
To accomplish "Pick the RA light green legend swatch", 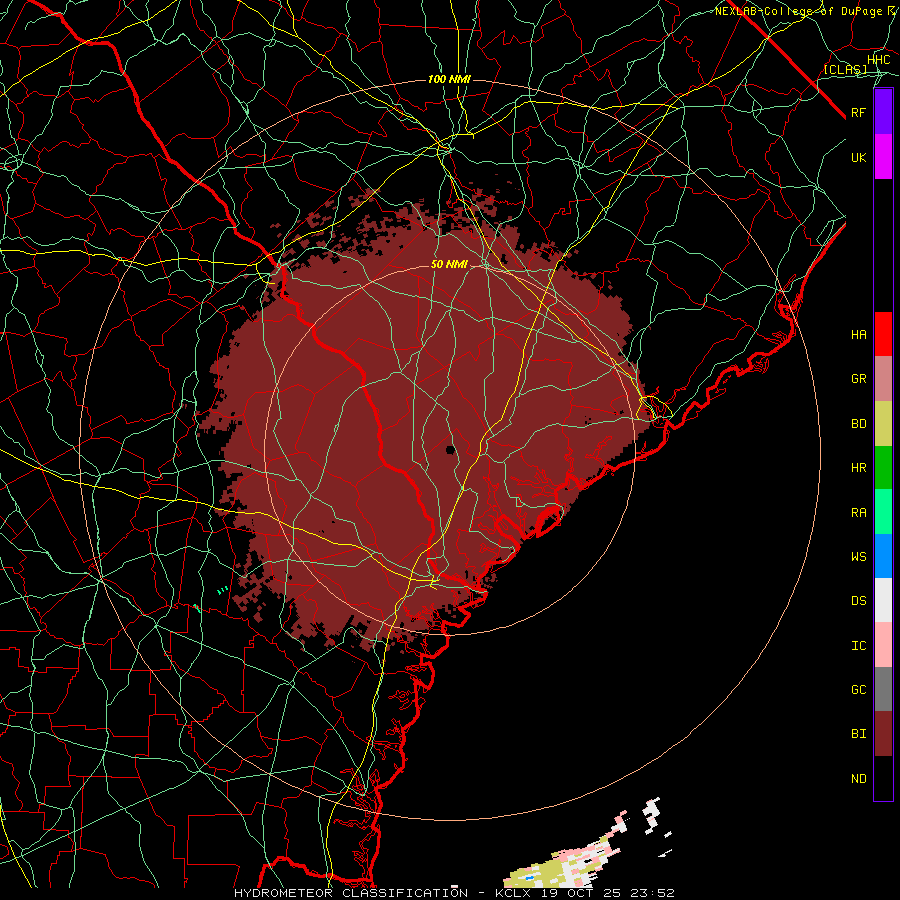I will pos(883,512).
